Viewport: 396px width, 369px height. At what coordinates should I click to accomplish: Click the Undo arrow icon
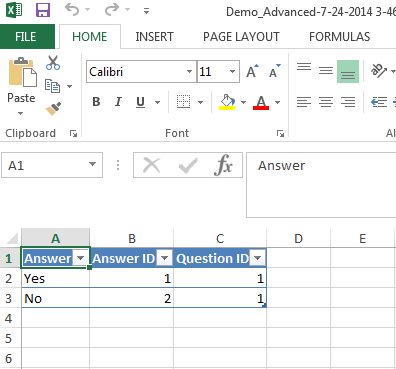[x=72, y=10]
